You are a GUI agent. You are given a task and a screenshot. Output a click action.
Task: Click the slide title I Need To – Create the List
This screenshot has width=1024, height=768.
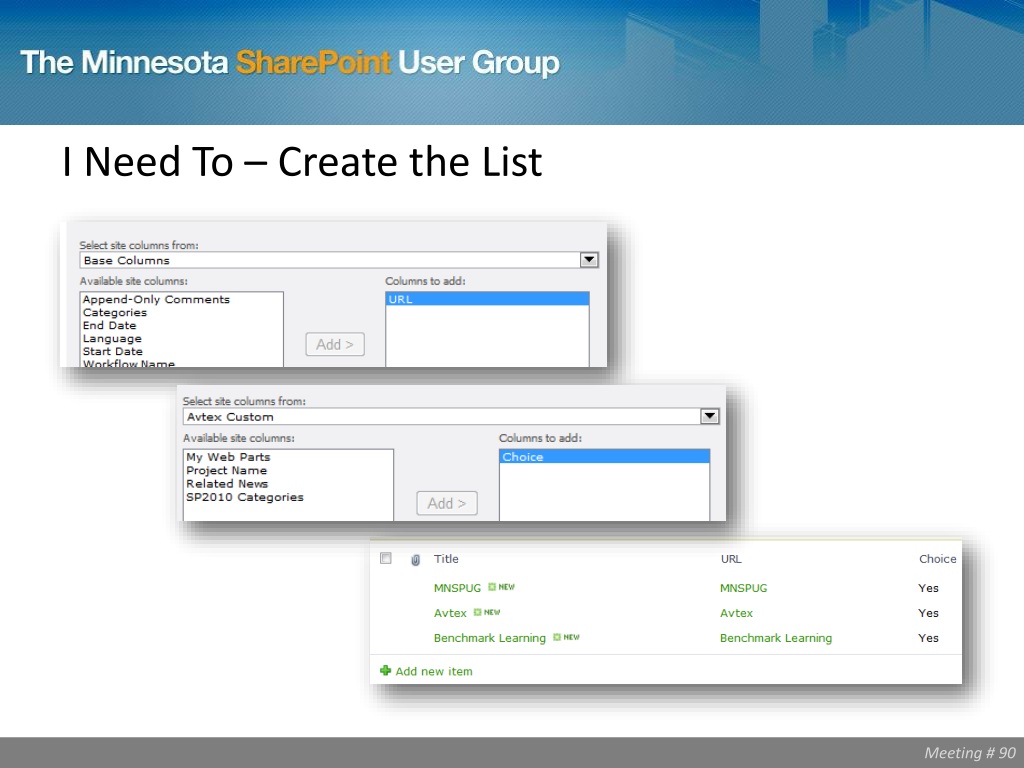302,161
